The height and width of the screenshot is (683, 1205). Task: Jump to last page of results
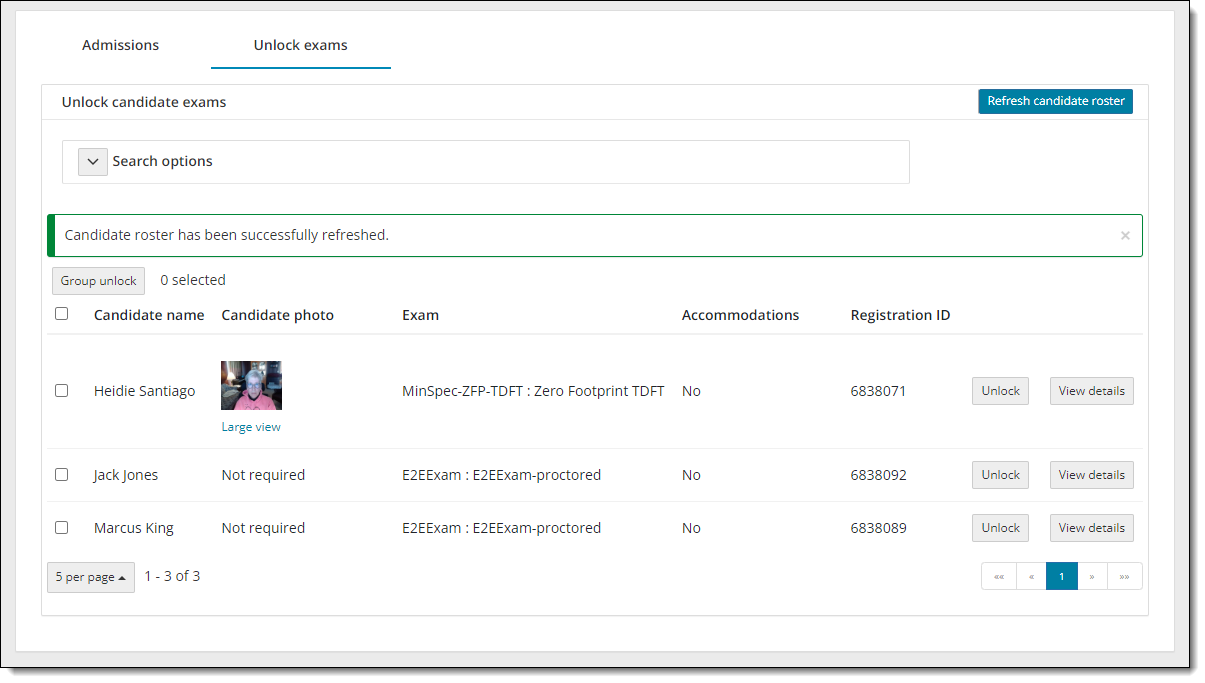click(1124, 577)
